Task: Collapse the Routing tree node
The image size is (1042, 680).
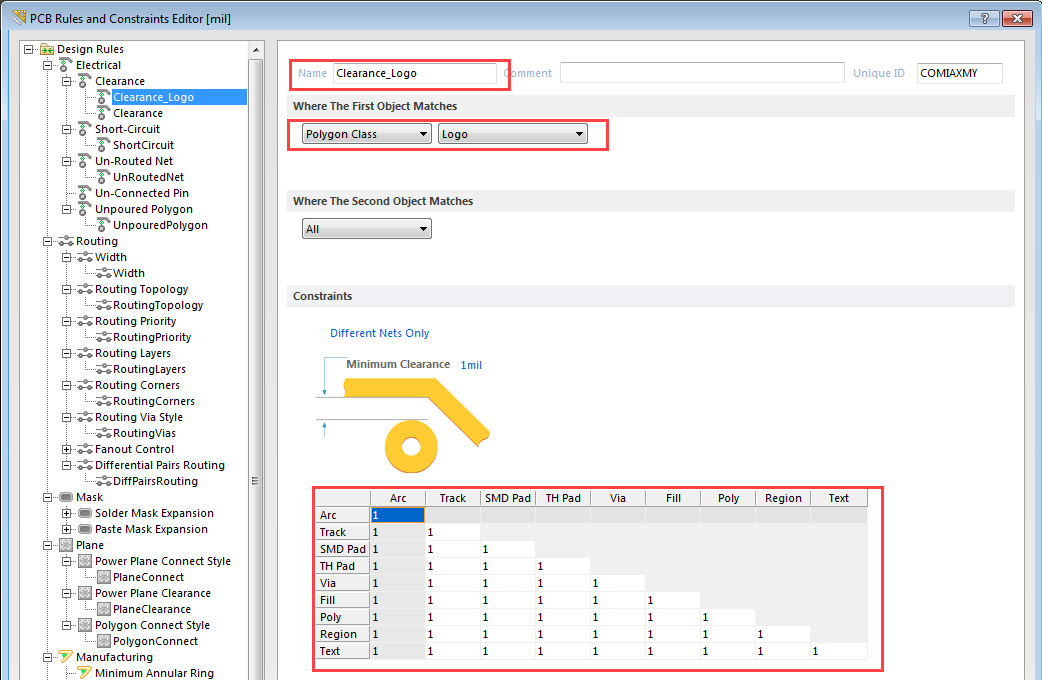Action: click(48, 241)
